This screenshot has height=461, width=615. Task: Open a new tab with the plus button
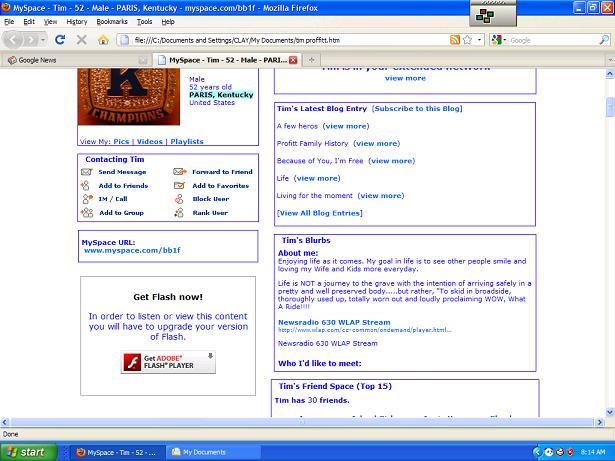[312, 60]
